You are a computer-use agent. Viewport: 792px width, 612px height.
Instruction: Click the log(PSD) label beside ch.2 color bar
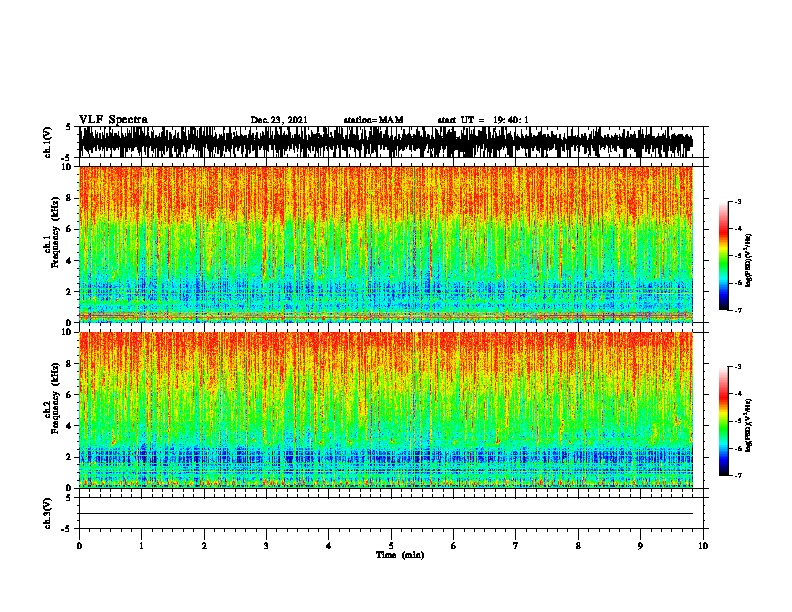tap(749, 425)
